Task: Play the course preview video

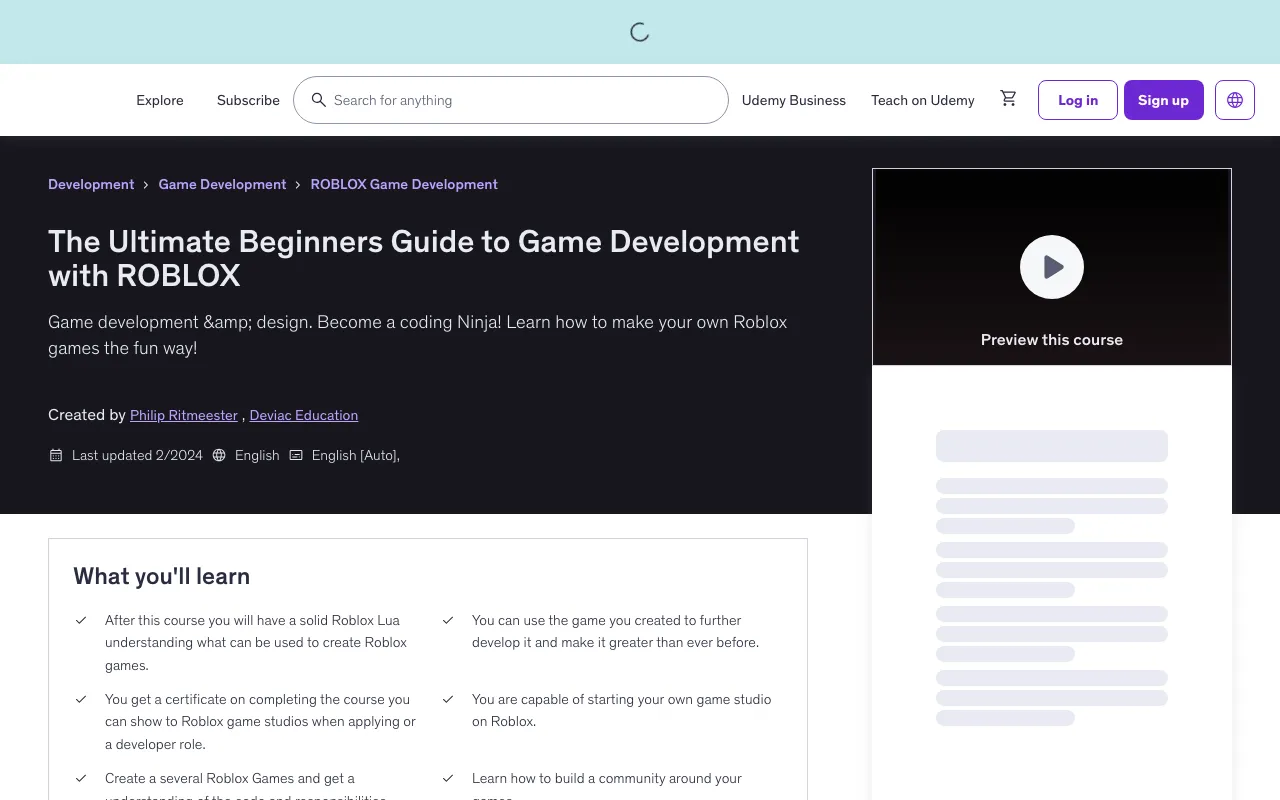Action: point(1051,267)
